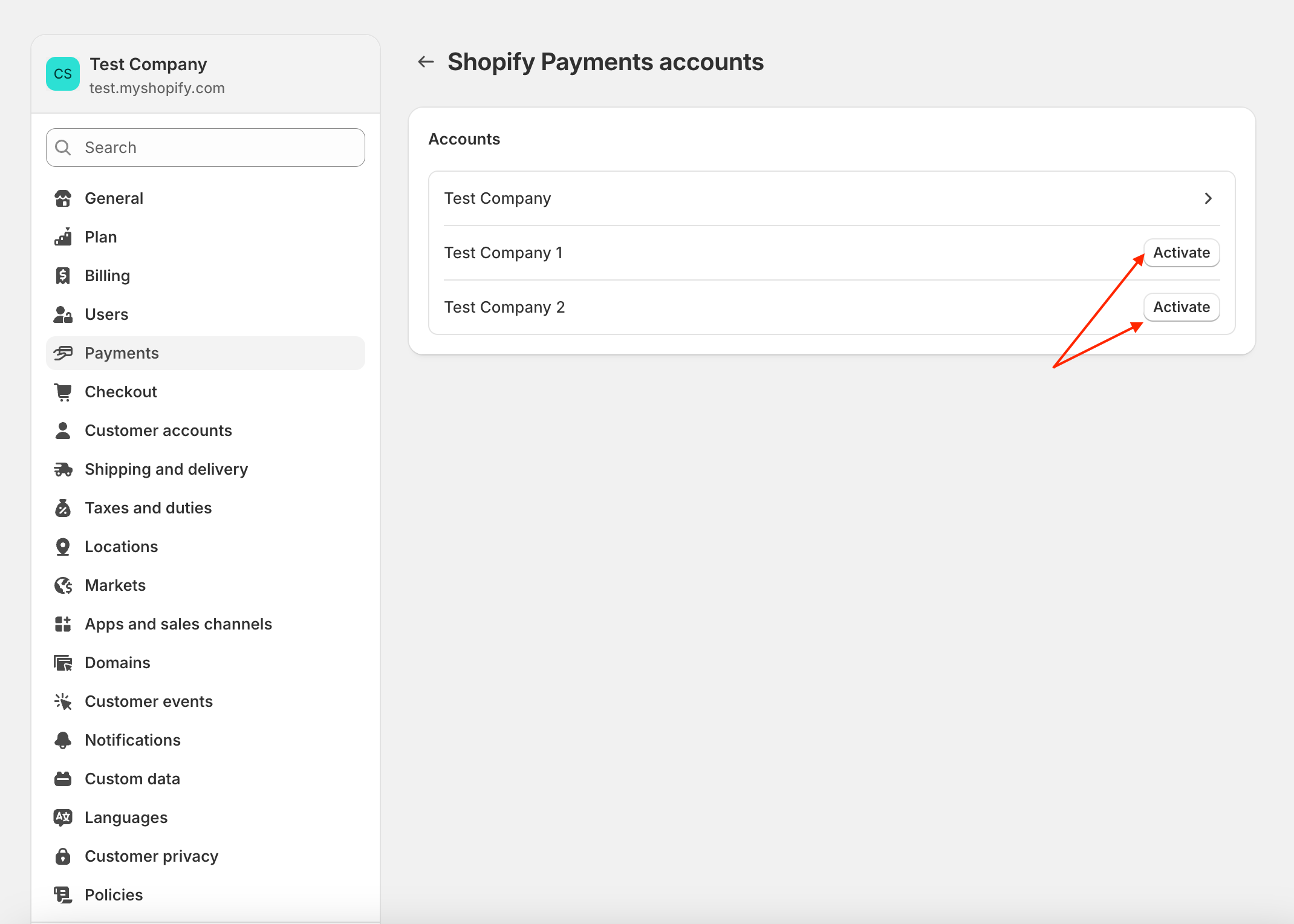Go to Users settings
1294x924 pixels.
(206, 314)
